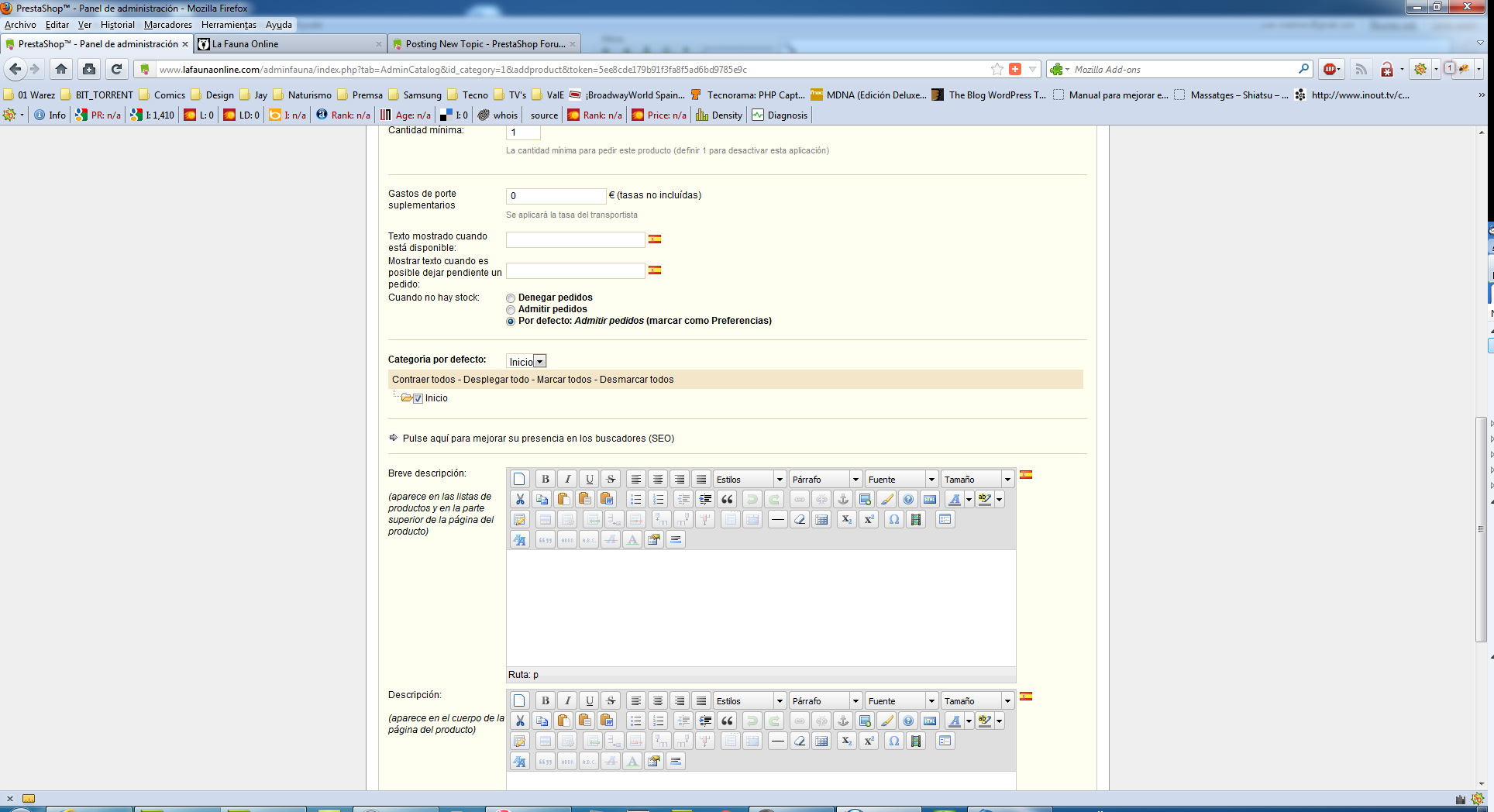Select the Admitir pedidos radio option

pos(511,310)
